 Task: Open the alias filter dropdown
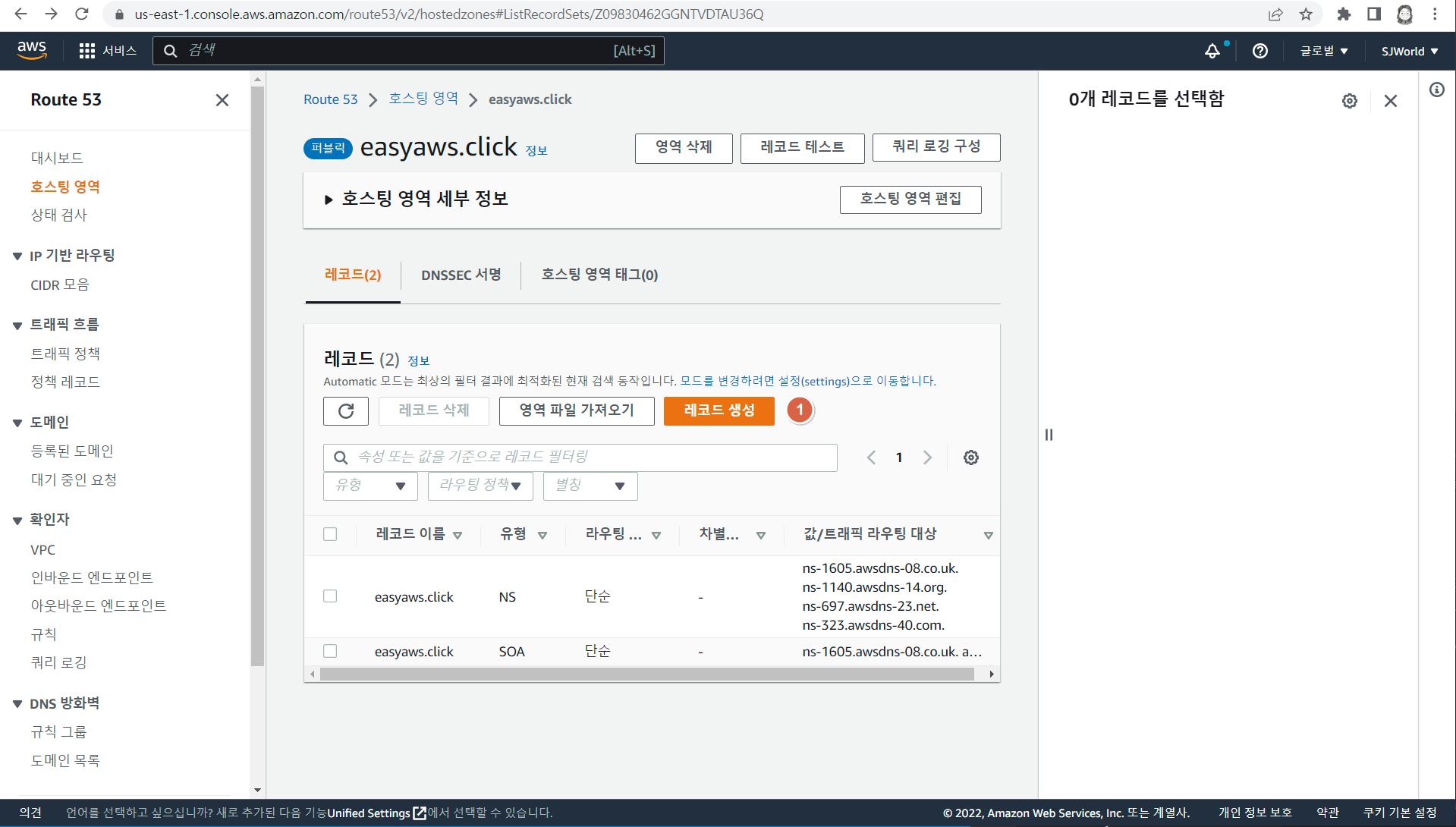590,486
